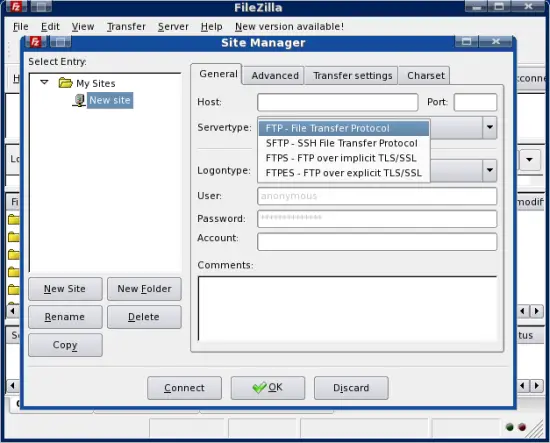The image size is (550, 443).
Task: Choose SFTP - SSH File Transfer Protocol
Action: pyautogui.click(x=344, y=143)
